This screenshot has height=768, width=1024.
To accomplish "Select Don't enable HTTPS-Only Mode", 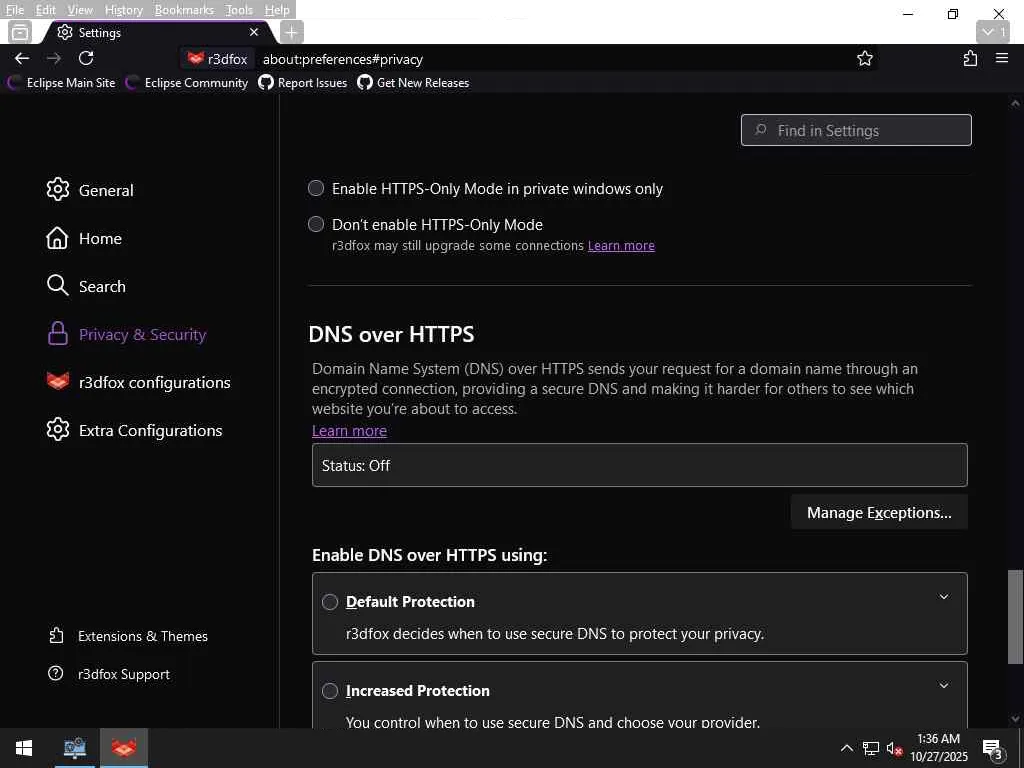I will coord(316,224).
